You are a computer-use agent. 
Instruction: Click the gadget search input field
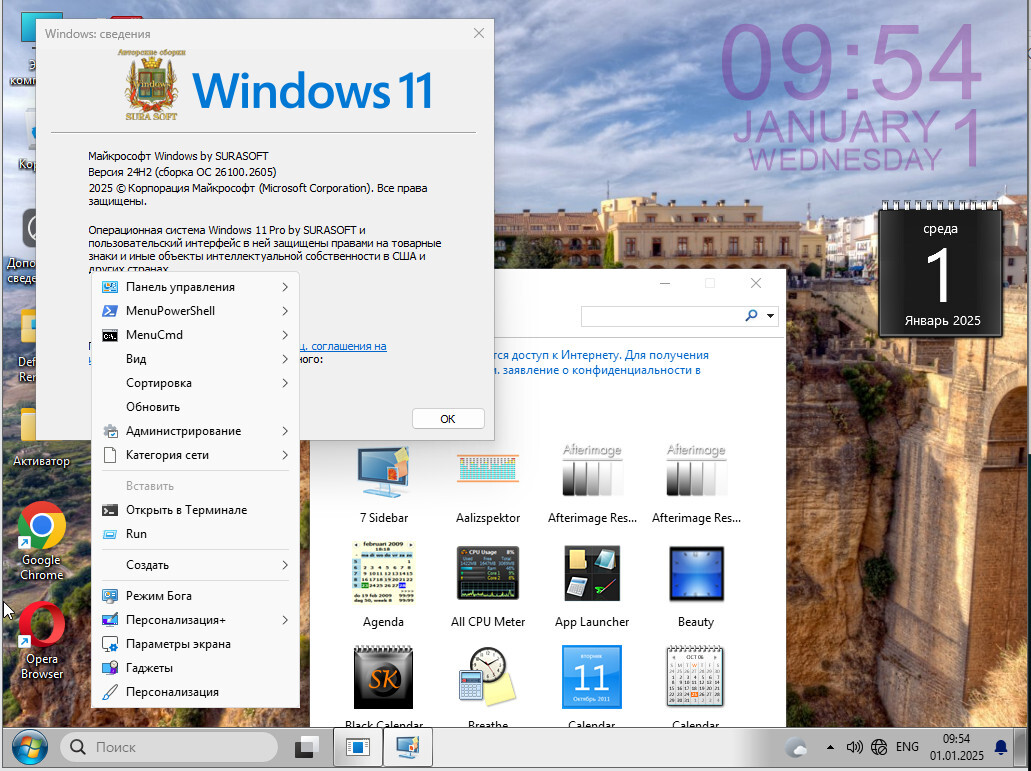(x=661, y=316)
